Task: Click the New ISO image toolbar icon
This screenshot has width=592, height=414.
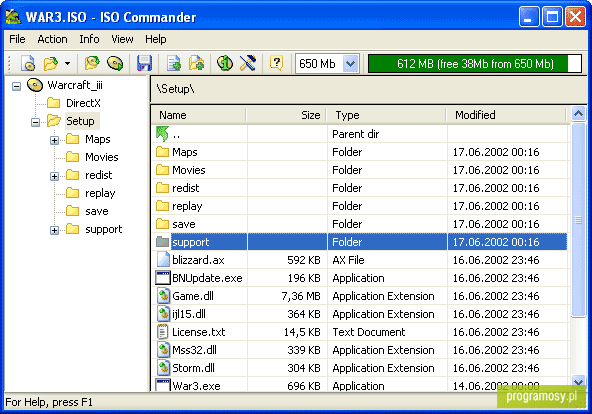Action: pos(28,63)
